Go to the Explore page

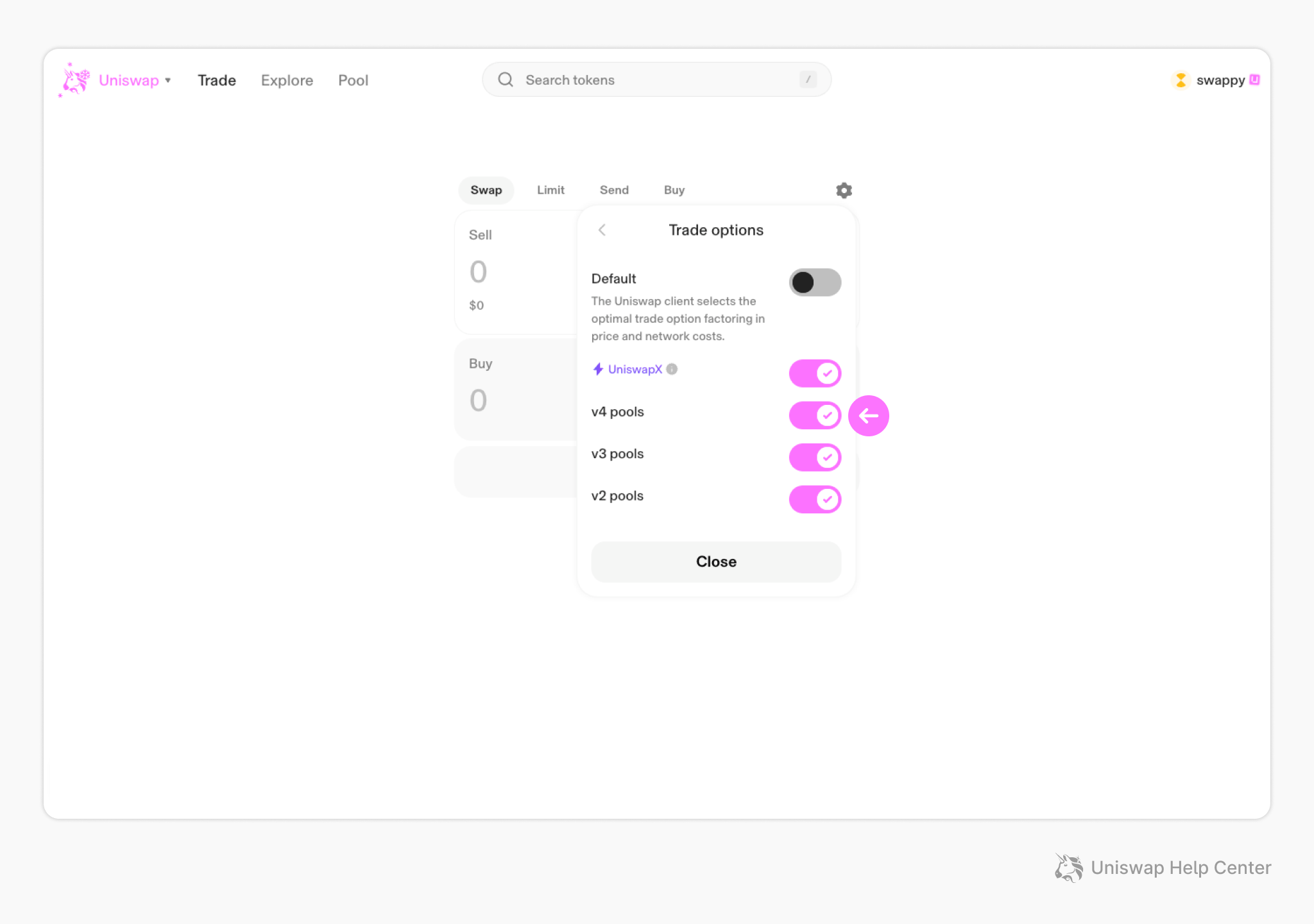click(x=287, y=80)
